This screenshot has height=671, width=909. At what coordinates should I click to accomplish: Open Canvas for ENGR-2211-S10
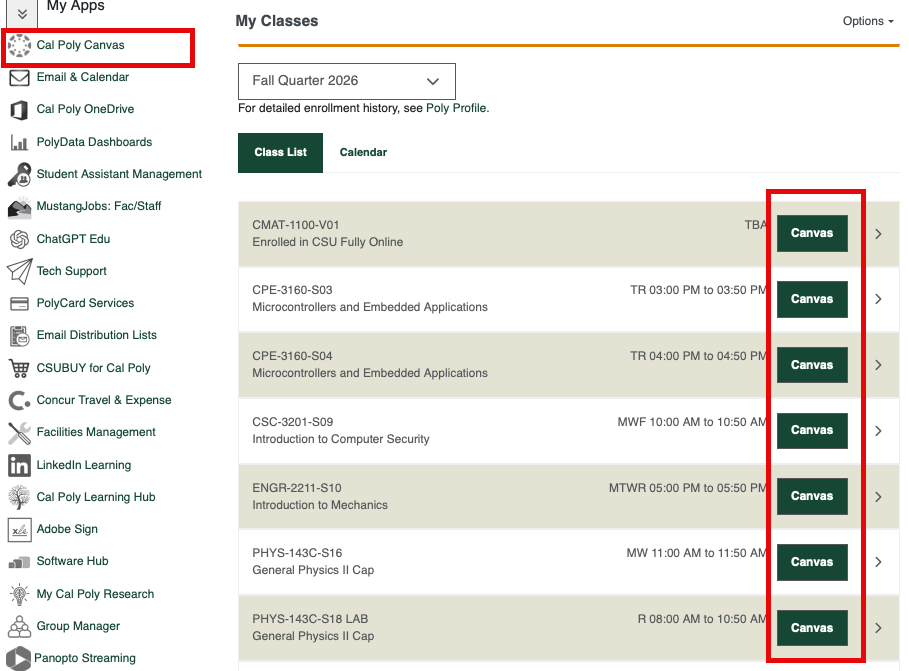[812, 496]
